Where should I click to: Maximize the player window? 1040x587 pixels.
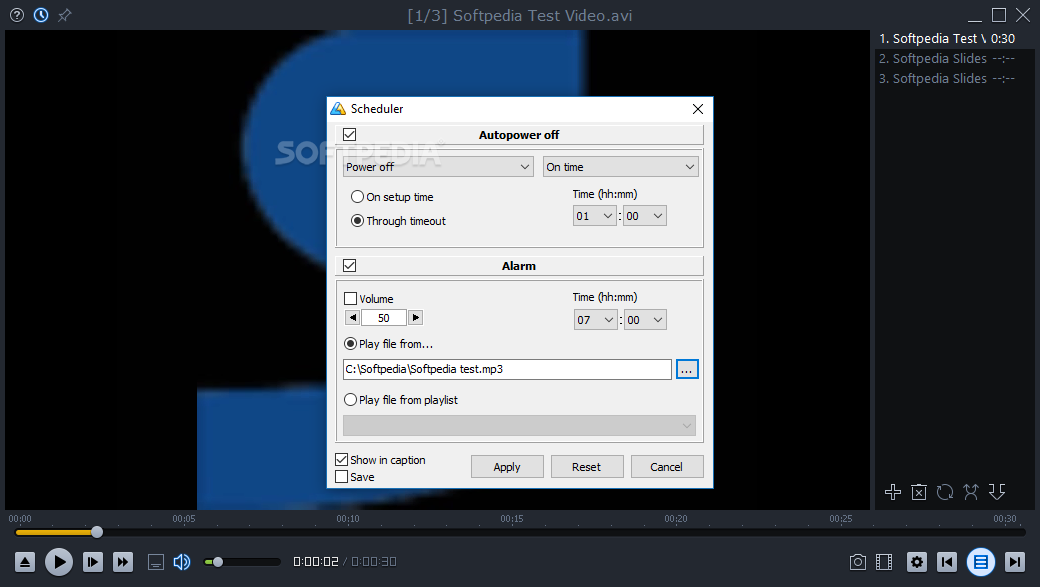point(999,15)
